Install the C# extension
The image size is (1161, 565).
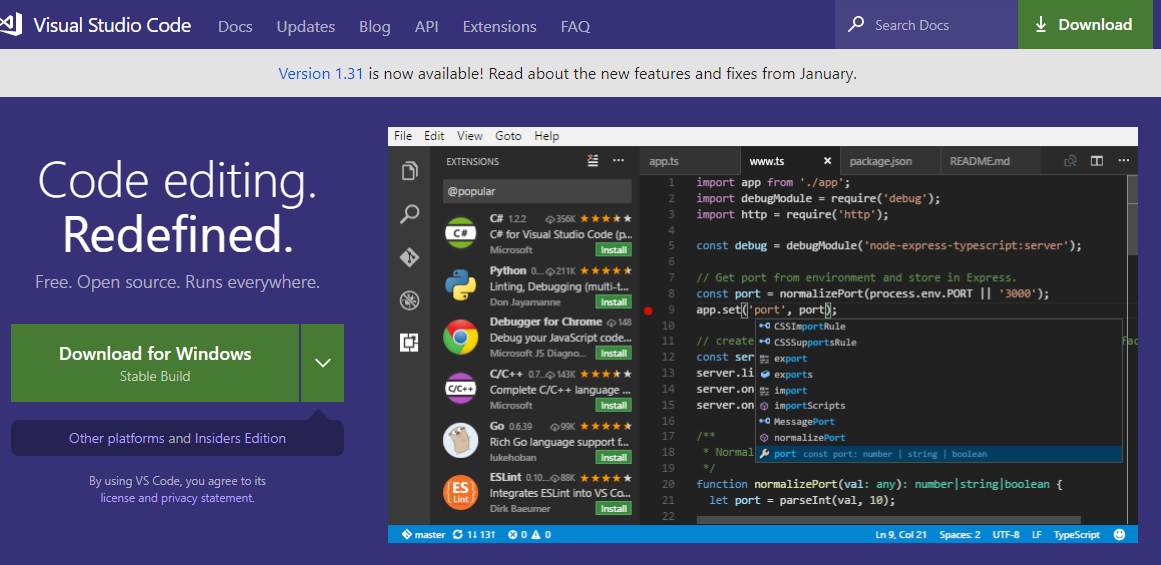(614, 250)
